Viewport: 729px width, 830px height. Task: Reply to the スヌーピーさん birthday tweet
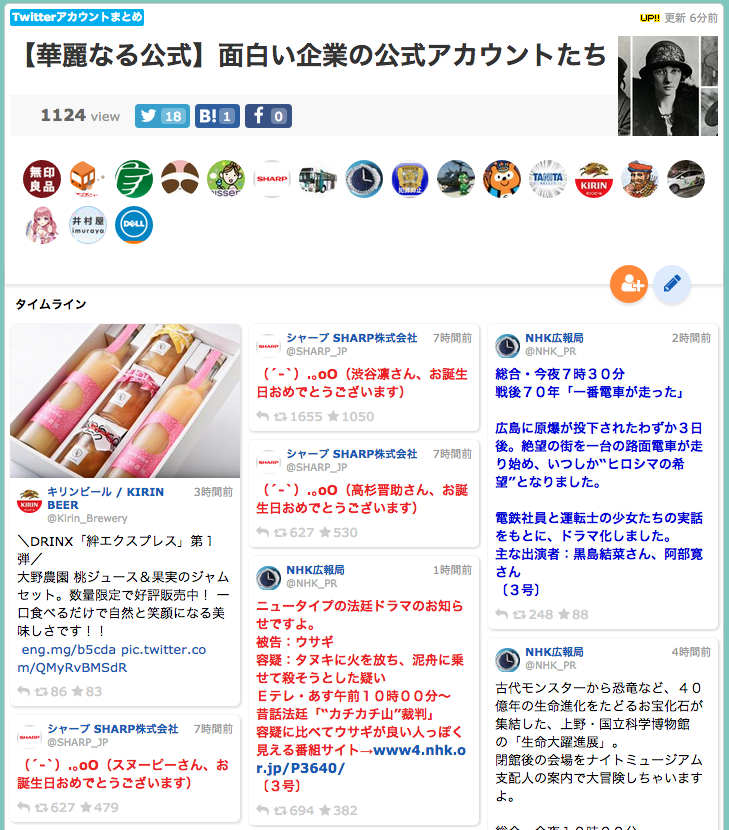[23, 807]
